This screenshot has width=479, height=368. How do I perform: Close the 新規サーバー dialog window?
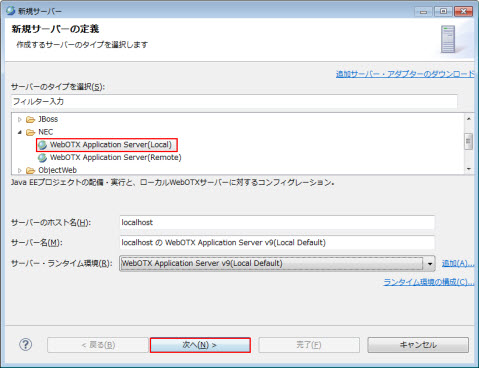pyautogui.click(x=463, y=11)
